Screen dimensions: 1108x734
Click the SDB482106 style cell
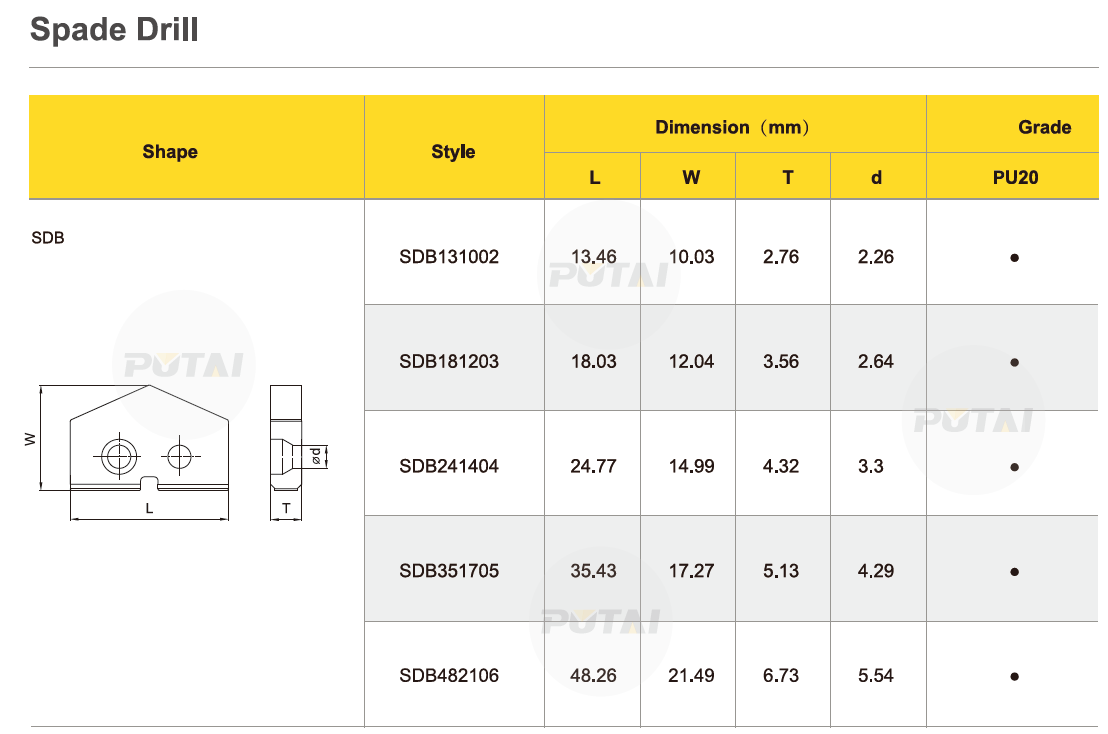tap(449, 676)
